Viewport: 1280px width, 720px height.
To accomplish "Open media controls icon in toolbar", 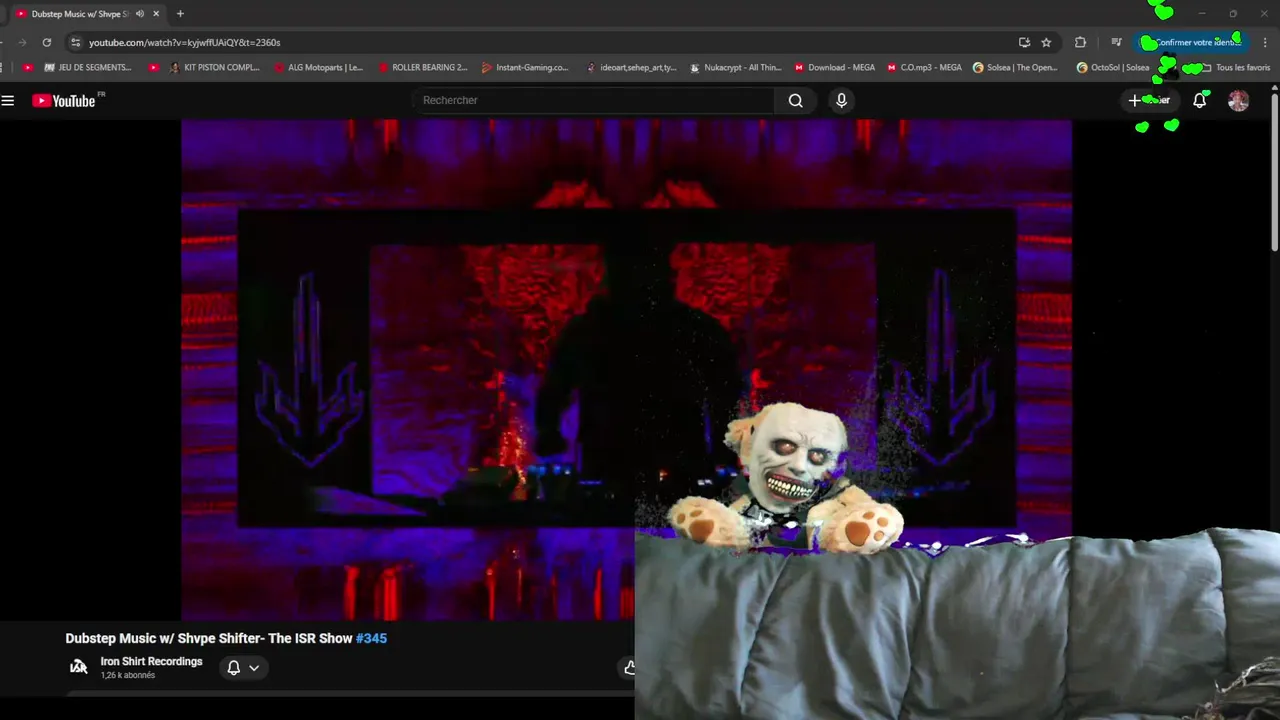I will click(1116, 42).
